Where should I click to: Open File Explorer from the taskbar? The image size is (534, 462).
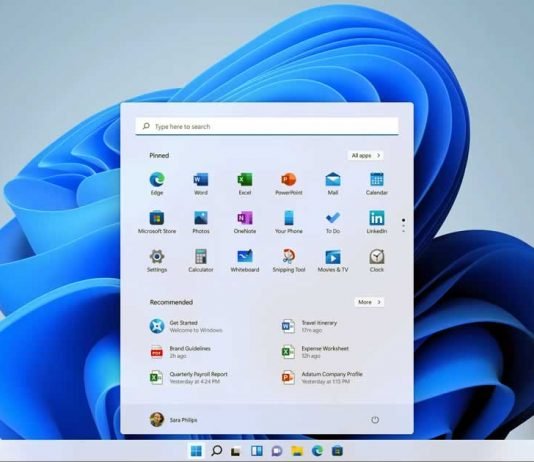click(x=297, y=451)
